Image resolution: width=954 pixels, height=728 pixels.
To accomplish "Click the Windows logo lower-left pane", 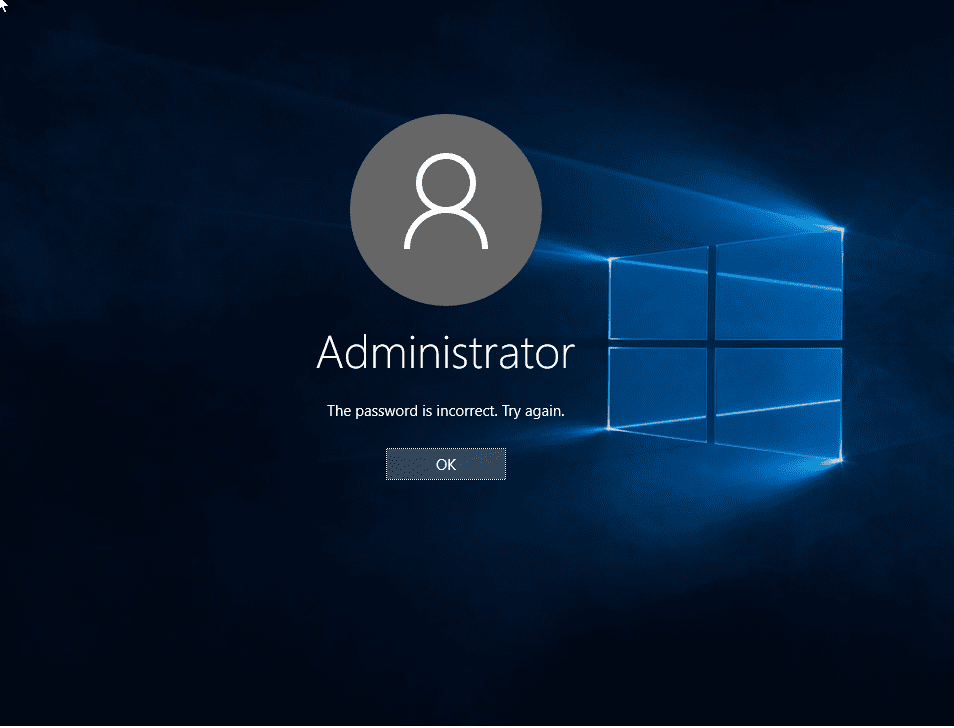I will 658,388.
